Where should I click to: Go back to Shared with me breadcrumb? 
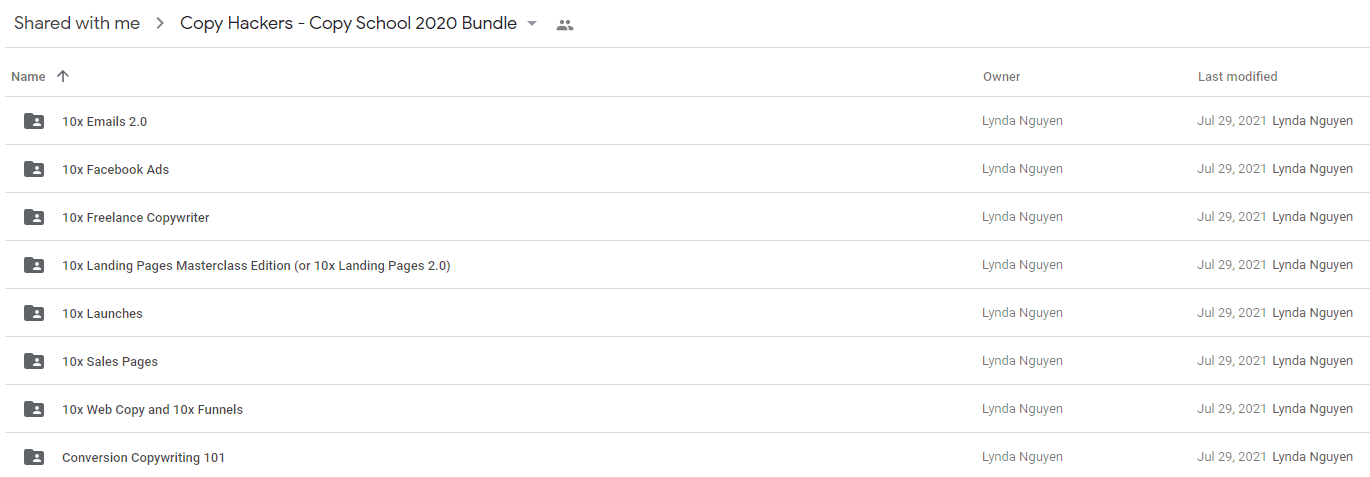77,24
